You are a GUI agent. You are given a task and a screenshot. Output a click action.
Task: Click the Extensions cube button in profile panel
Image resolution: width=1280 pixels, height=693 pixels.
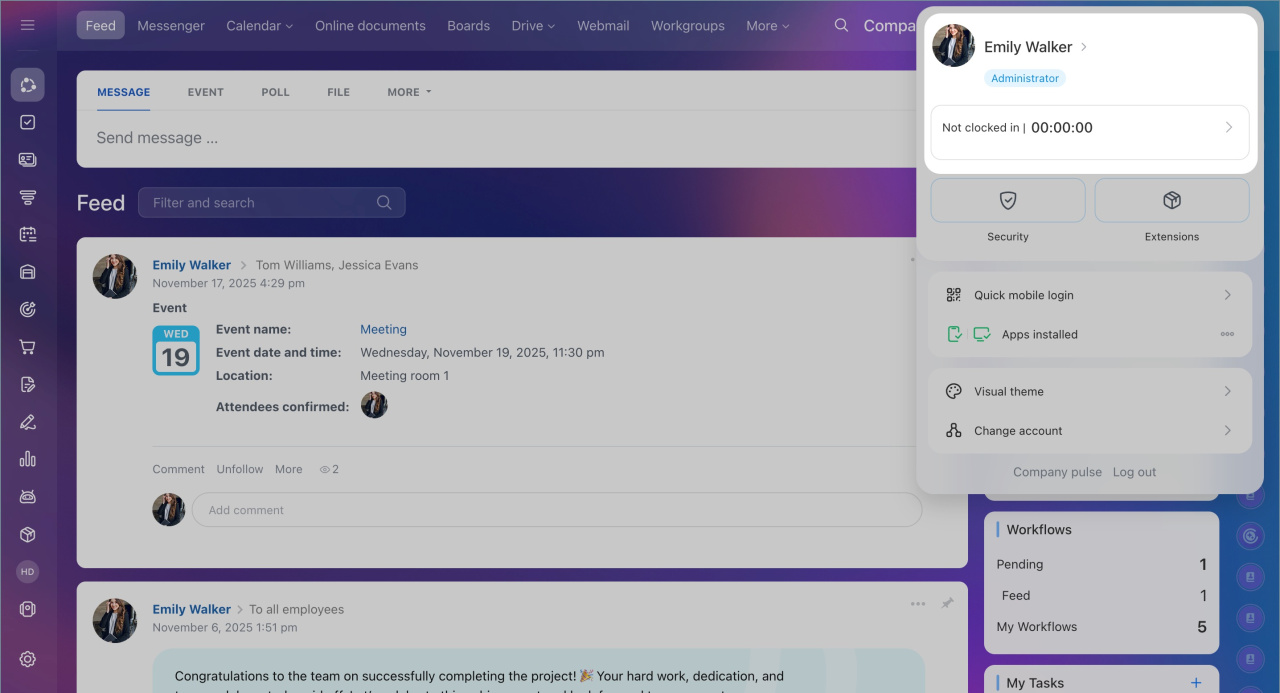pyautogui.click(x=1171, y=201)
